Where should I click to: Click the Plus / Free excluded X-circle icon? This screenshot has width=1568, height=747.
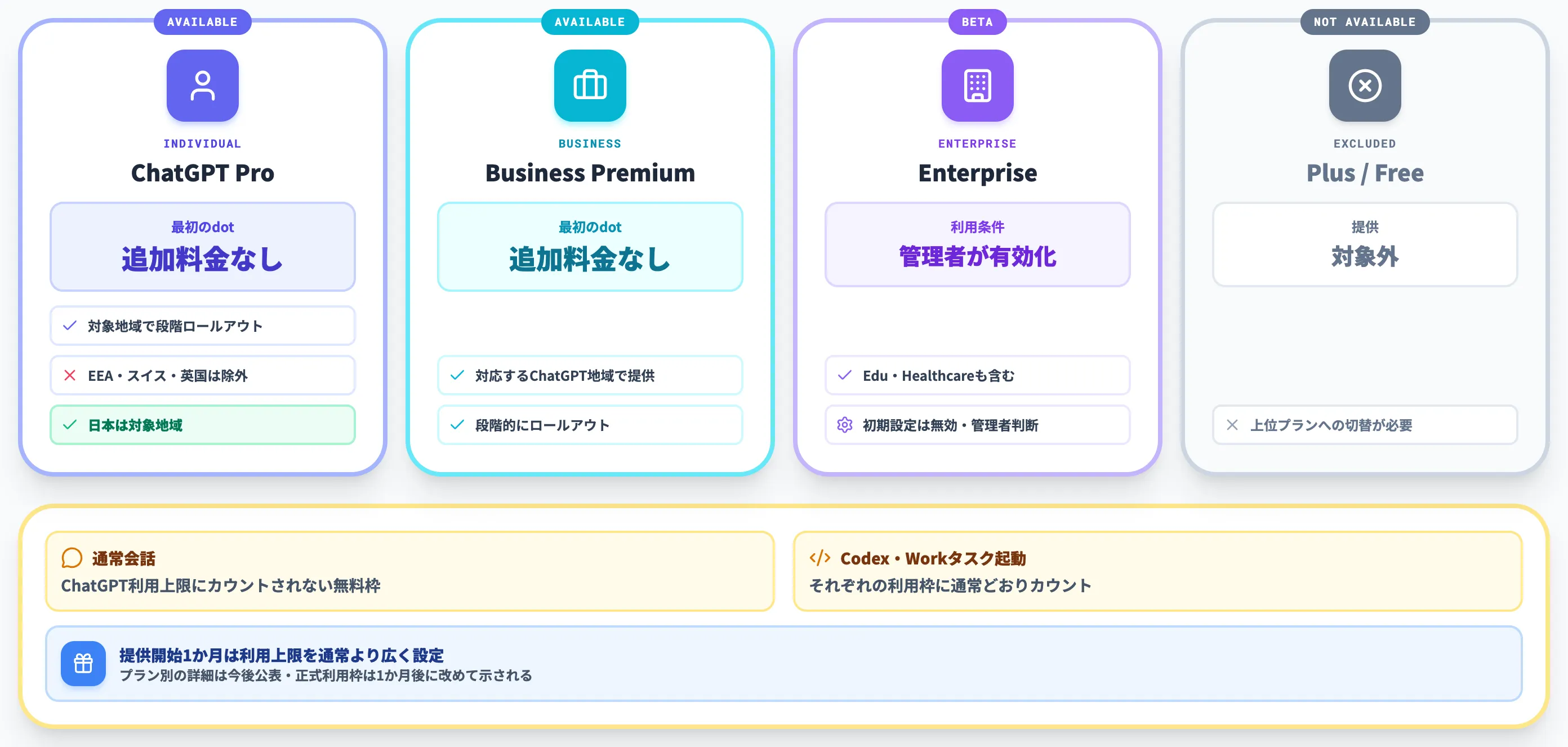tap(1365, 86)
